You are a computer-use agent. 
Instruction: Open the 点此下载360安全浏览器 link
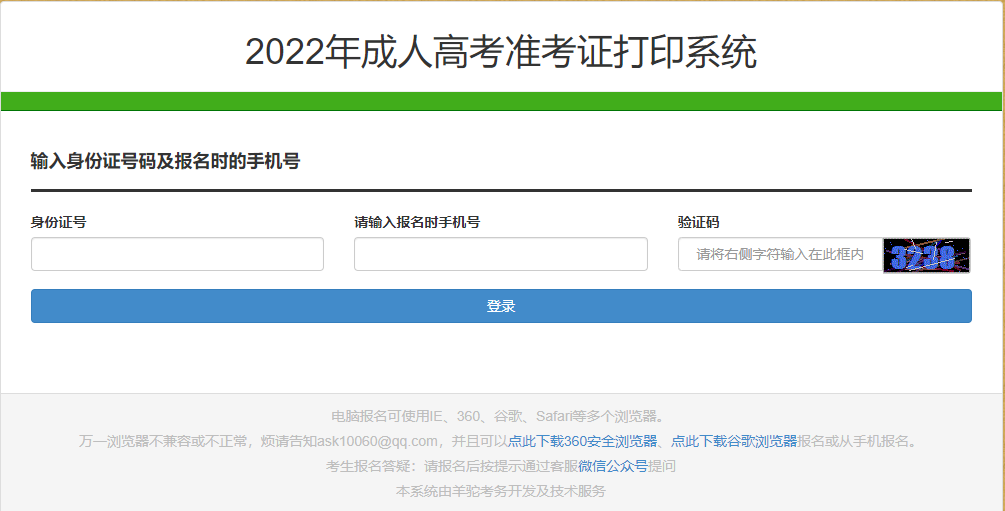click(x=582, y=441)
